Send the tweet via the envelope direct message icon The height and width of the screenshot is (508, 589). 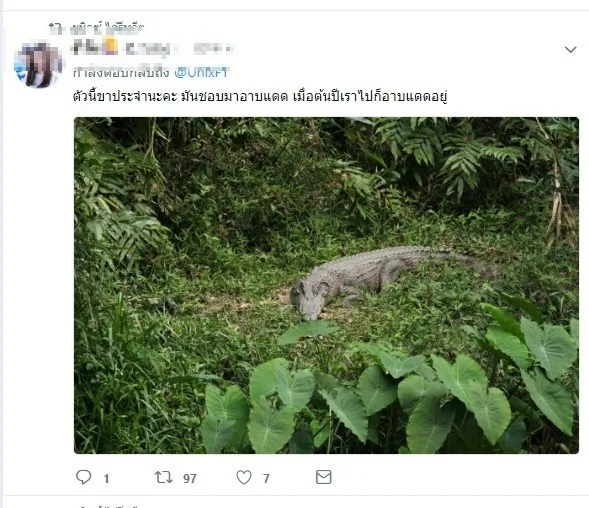pos(323,477)
